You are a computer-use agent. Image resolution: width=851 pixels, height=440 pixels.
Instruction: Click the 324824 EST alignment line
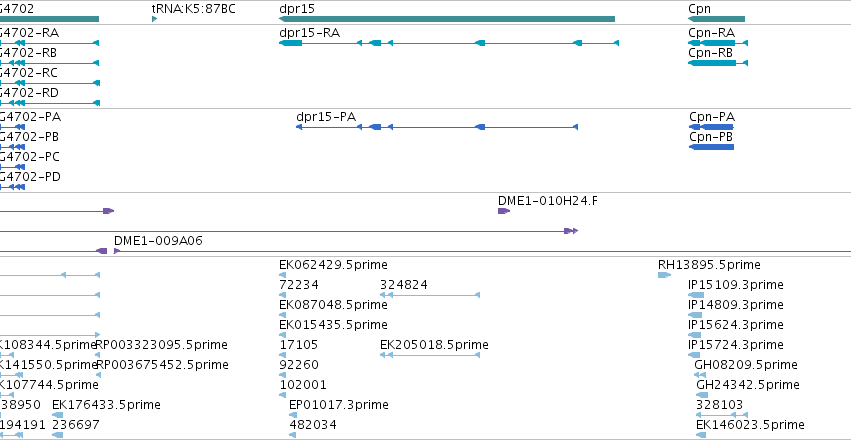(x=430, y=295)
